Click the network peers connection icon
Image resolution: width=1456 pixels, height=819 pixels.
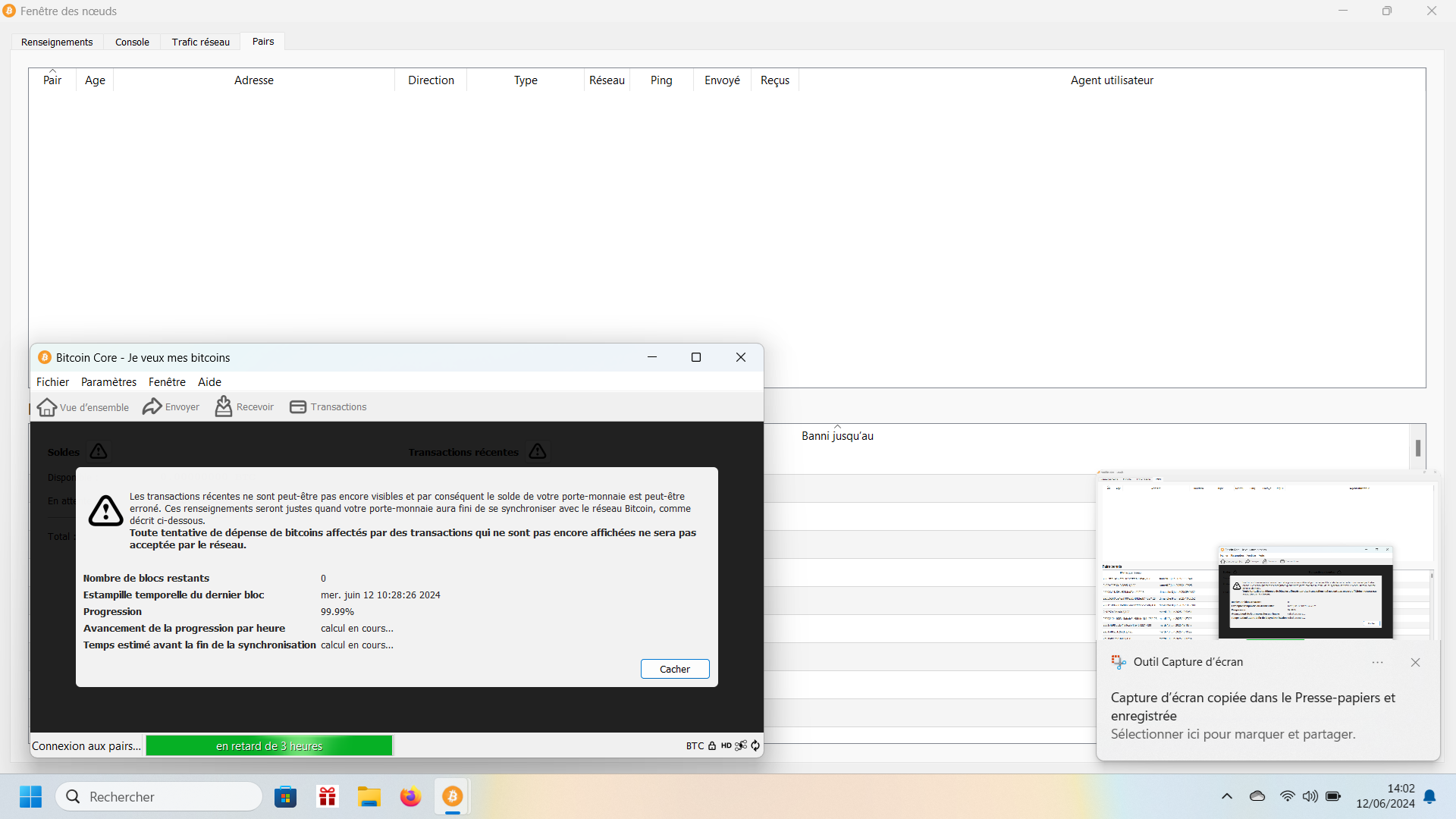point(741,745)
